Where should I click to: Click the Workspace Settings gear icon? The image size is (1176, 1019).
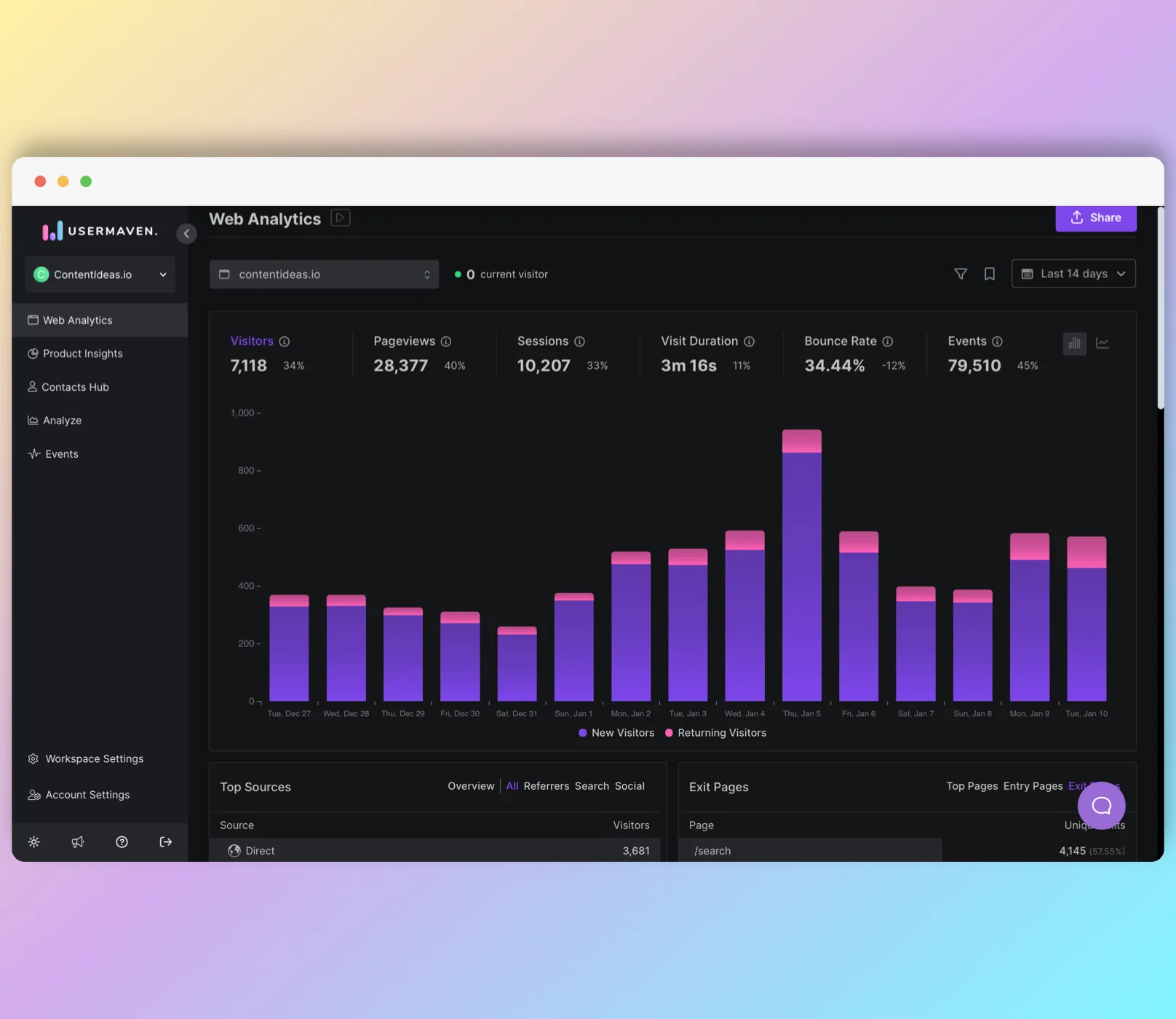click(33, 758)
